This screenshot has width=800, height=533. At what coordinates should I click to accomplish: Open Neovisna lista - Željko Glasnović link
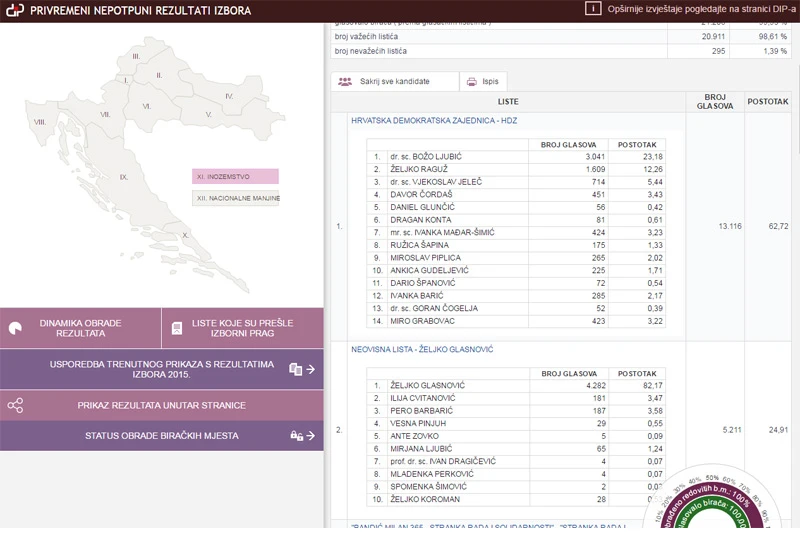(x=422, y=349)
